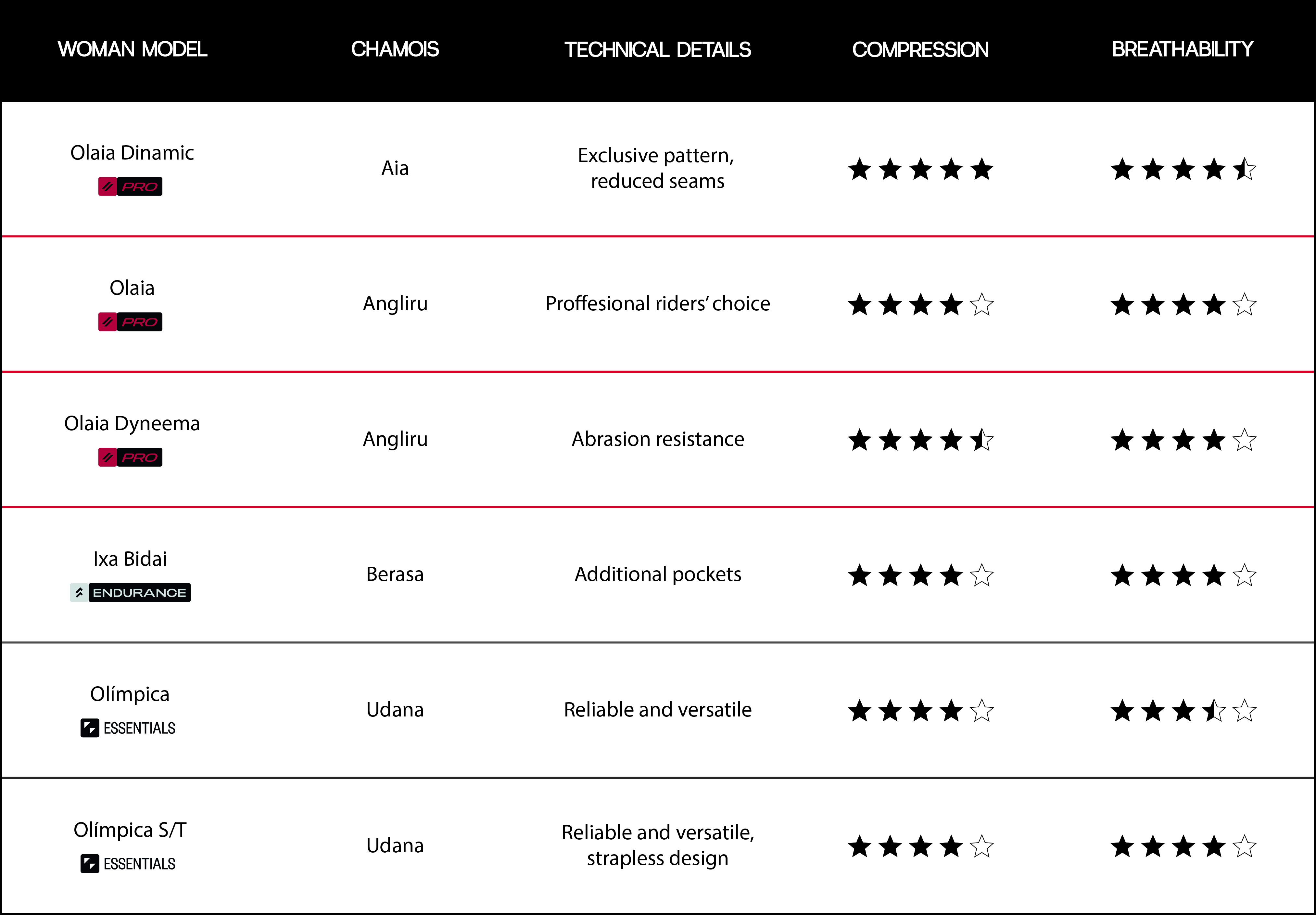Click the PRO badge under Olaia
1316x915 pixels.
pyautogui.click(x=130, y=322)
